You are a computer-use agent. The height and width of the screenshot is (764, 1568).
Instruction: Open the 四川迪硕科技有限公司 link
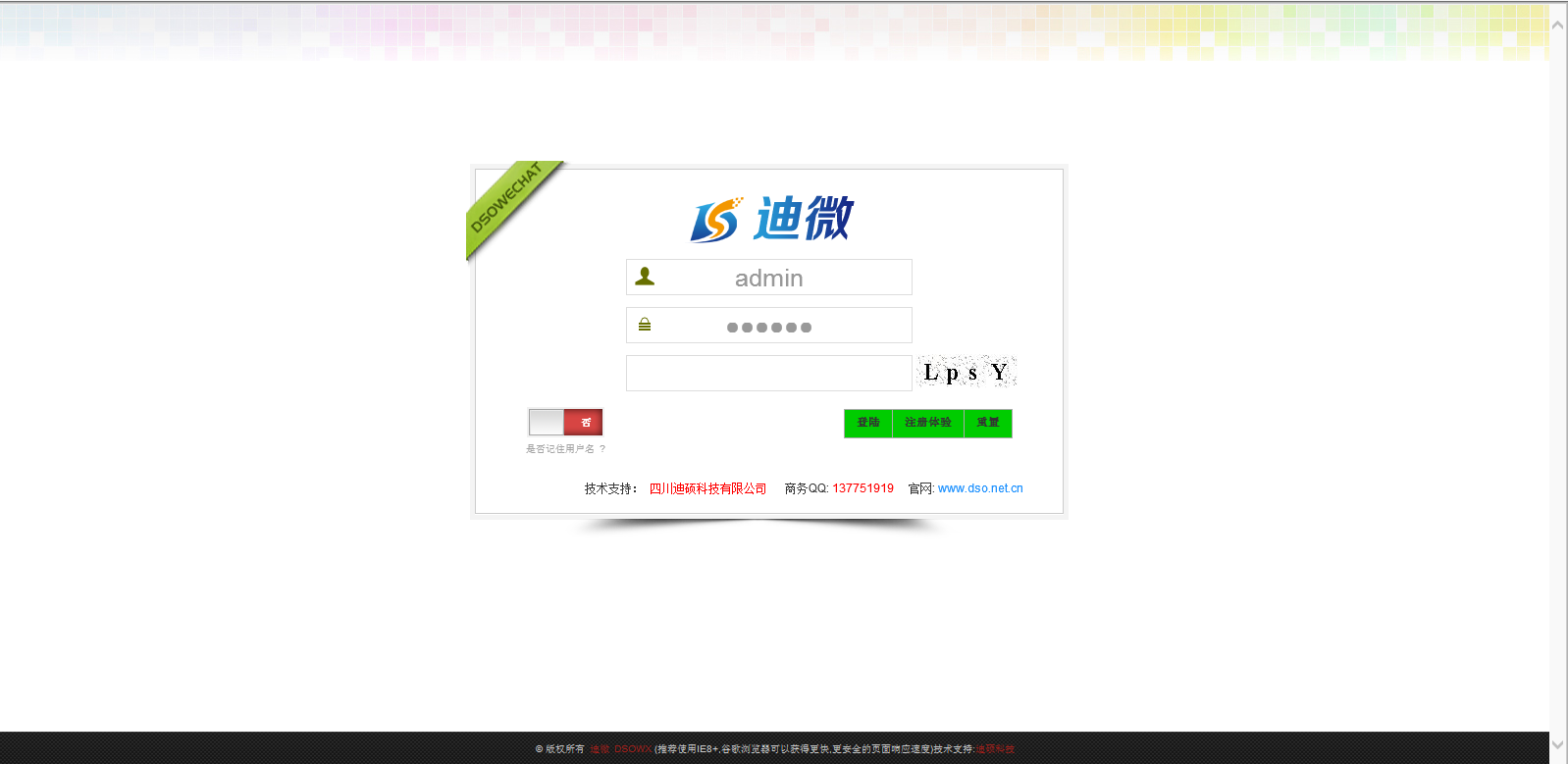coord(708,488)
